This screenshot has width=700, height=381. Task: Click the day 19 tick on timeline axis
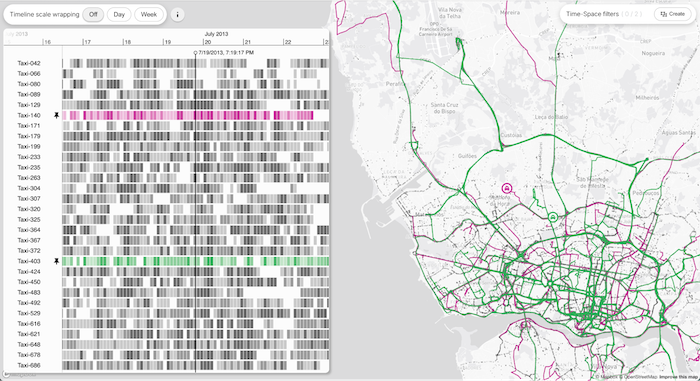(x=168, y=42)
